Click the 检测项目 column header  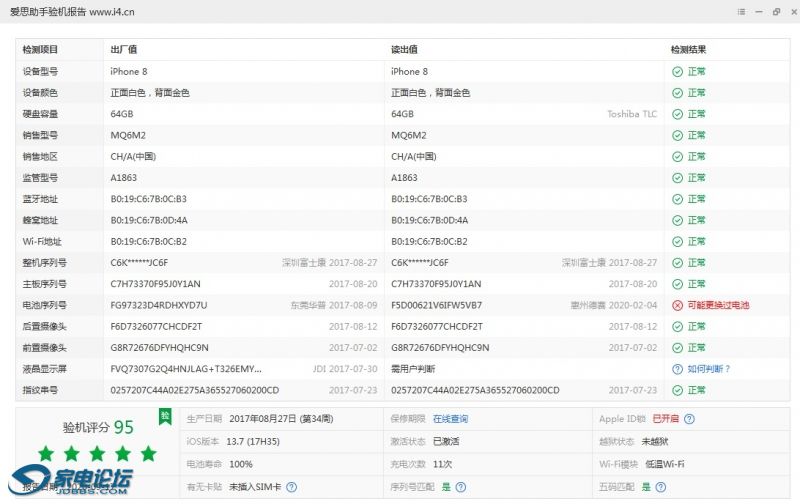(40, 49)
